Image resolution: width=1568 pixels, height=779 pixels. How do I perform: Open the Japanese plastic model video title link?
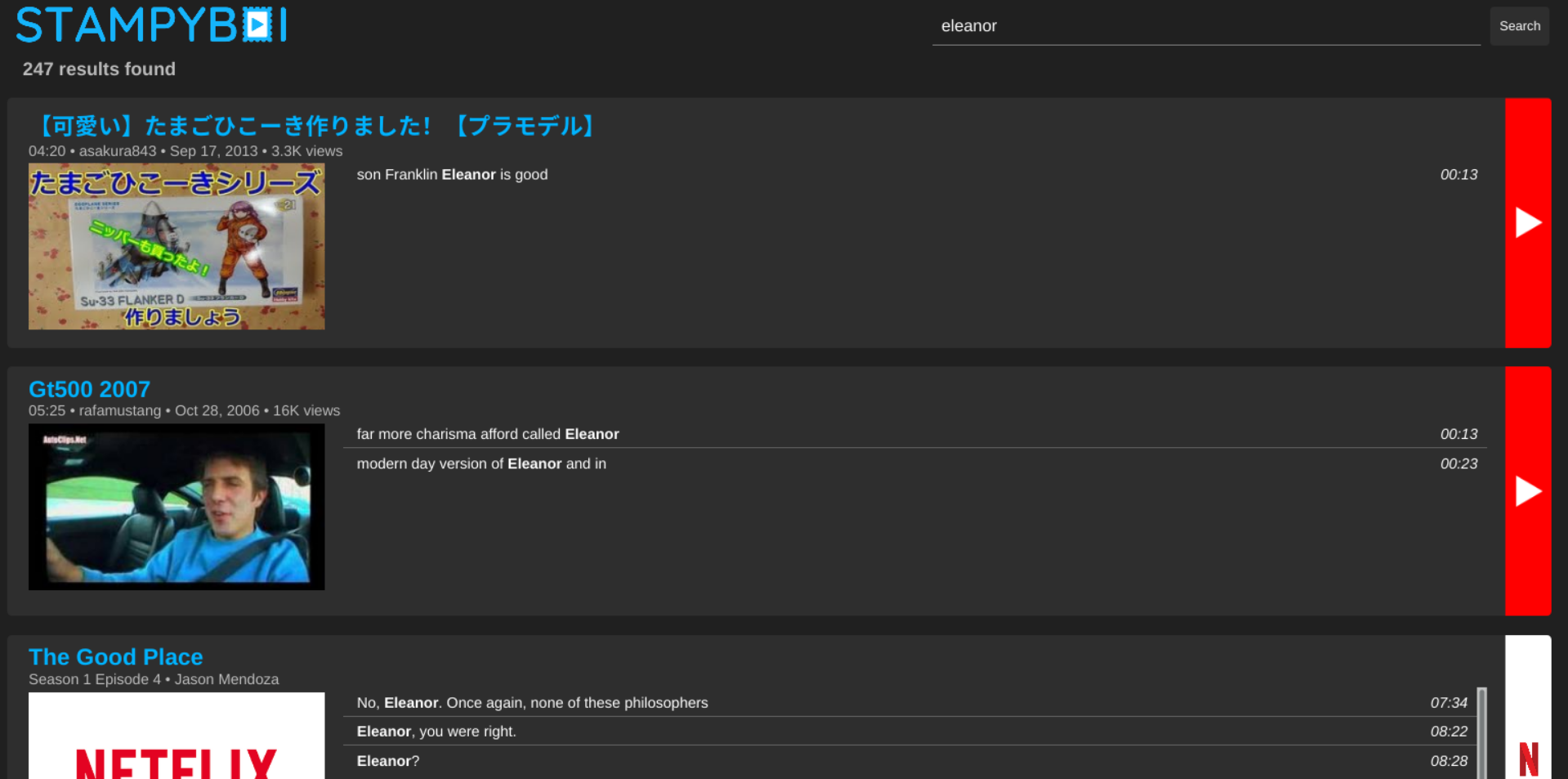pos(315,126)
